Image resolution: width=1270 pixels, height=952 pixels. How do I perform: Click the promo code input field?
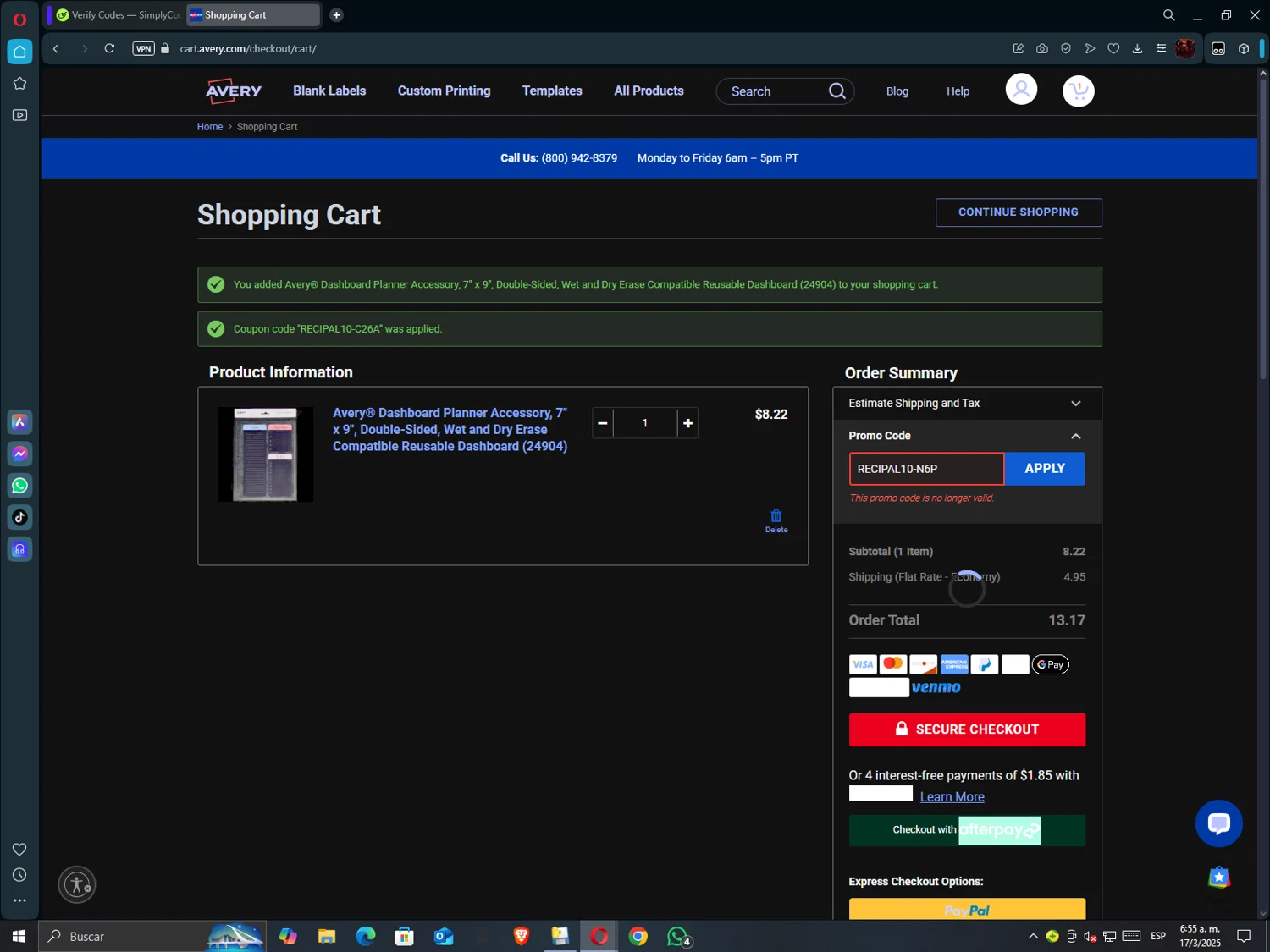pos(926,469)
